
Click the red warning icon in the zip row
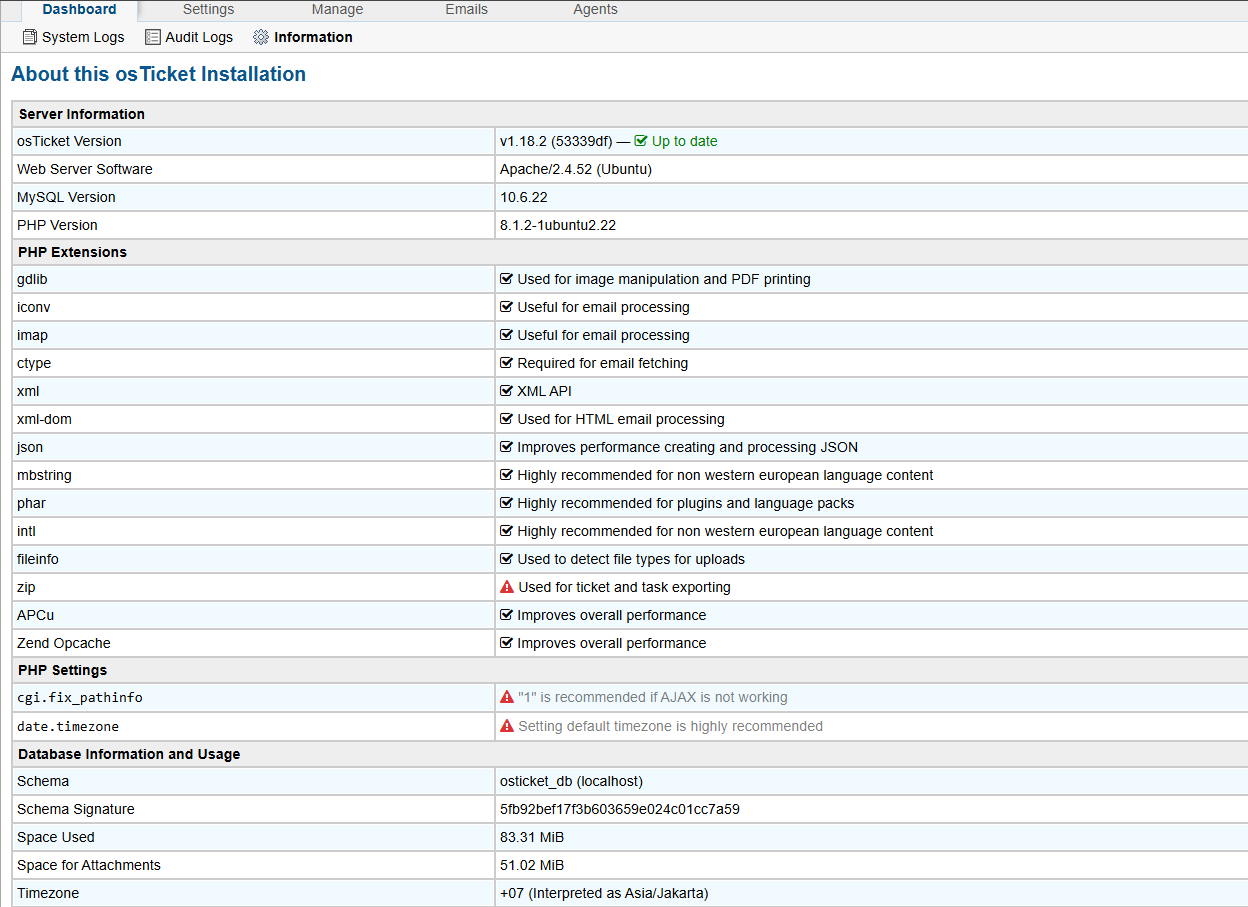pos(507,587)
